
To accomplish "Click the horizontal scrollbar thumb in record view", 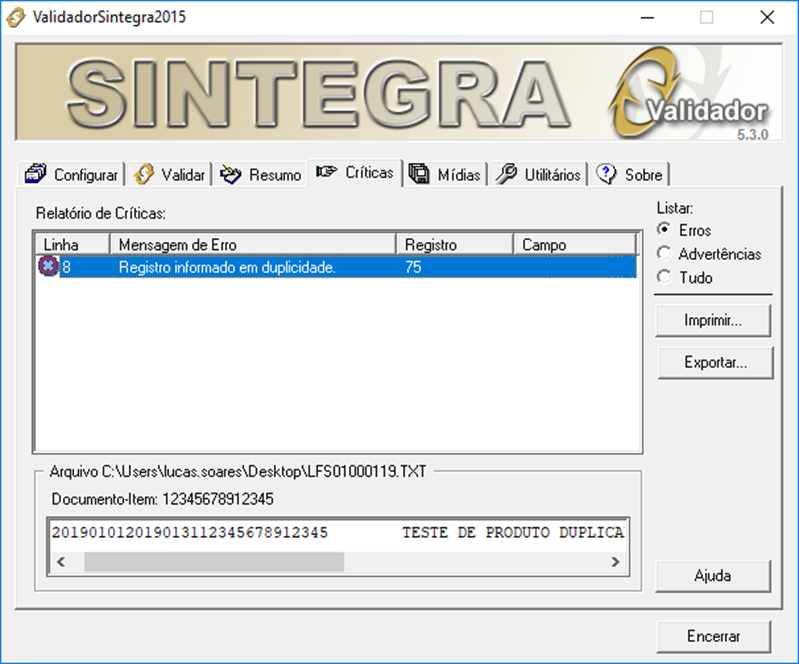I will click(214, 562).
